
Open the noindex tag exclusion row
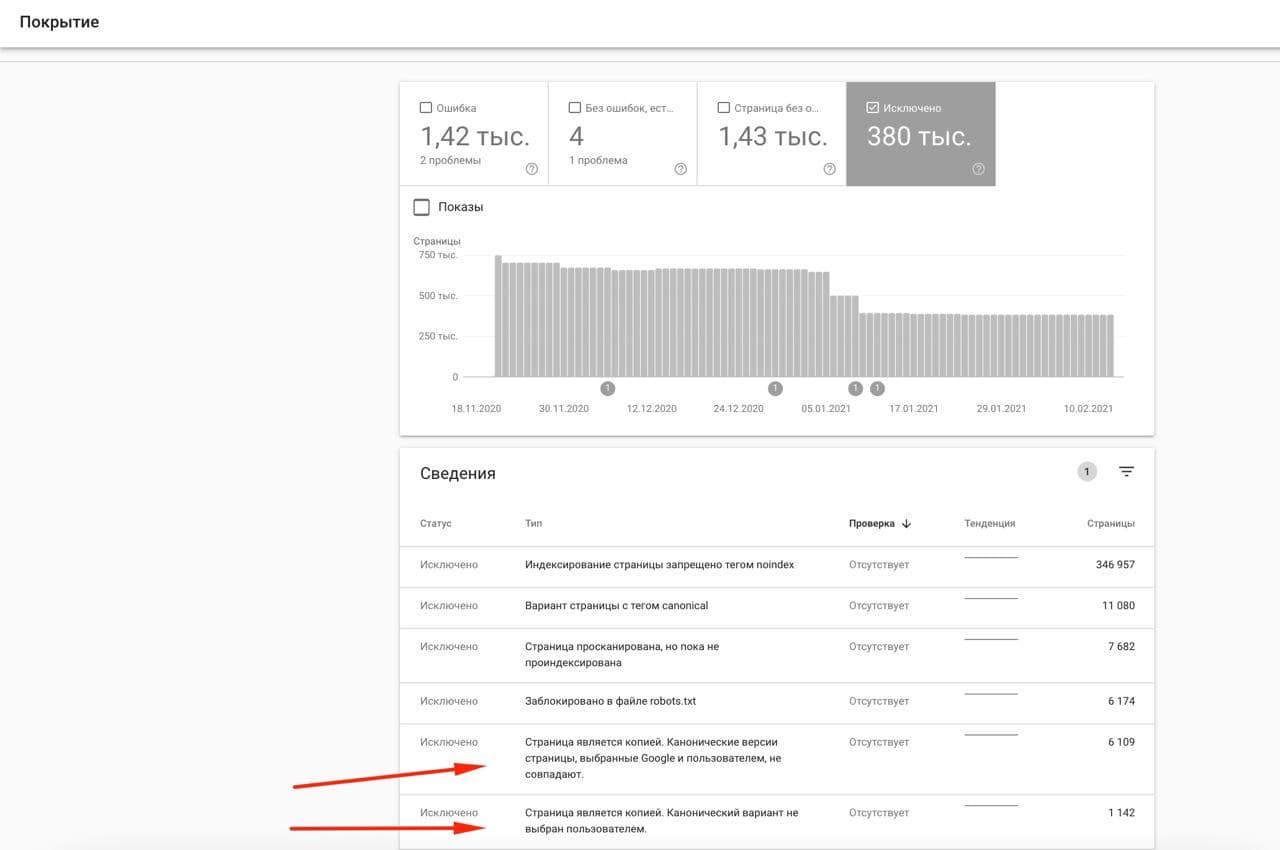pyautogui.click(x=659, y=565)
